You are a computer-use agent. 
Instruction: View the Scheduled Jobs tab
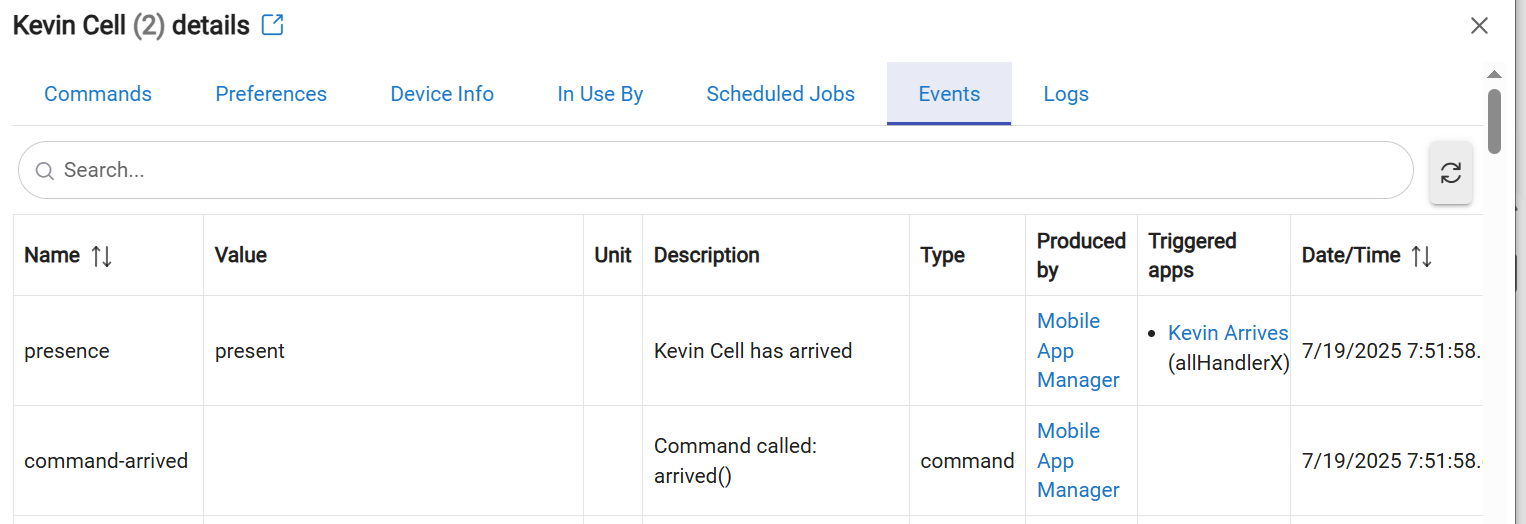click(780, 94)
